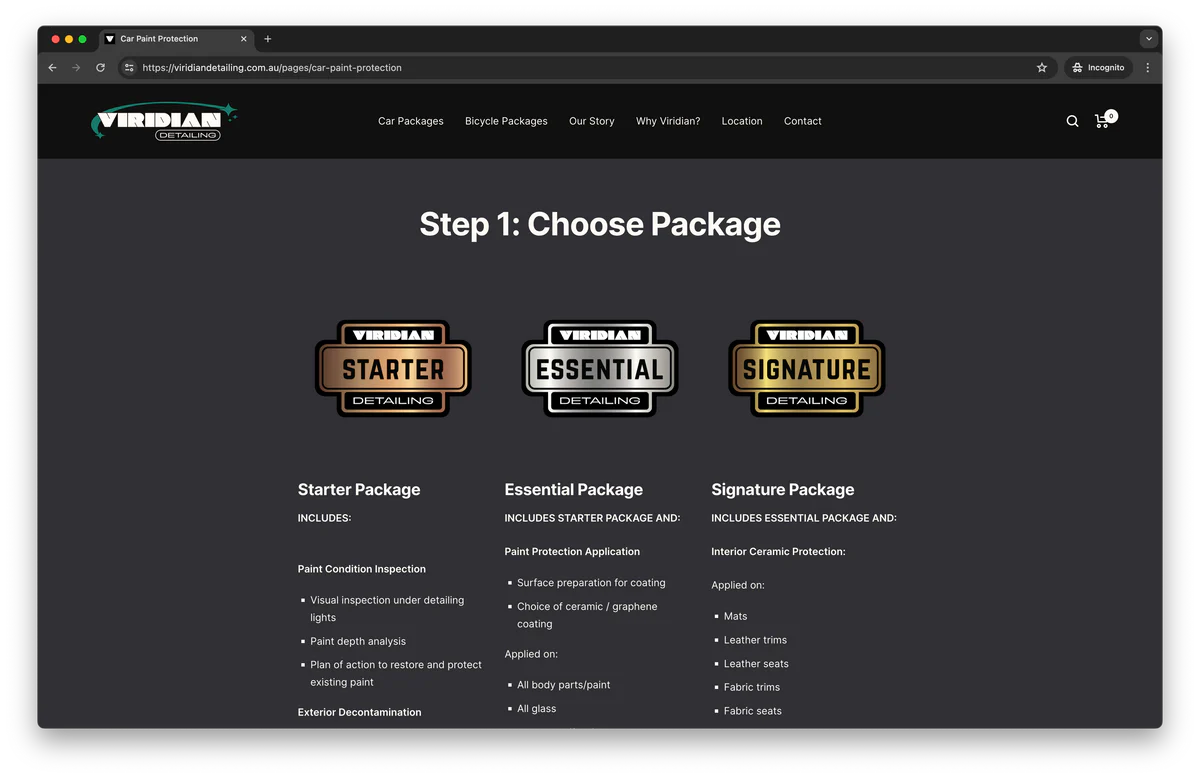
Task: Click the Visual inspection under detailing lights item
Action: (x=387, y=609)
